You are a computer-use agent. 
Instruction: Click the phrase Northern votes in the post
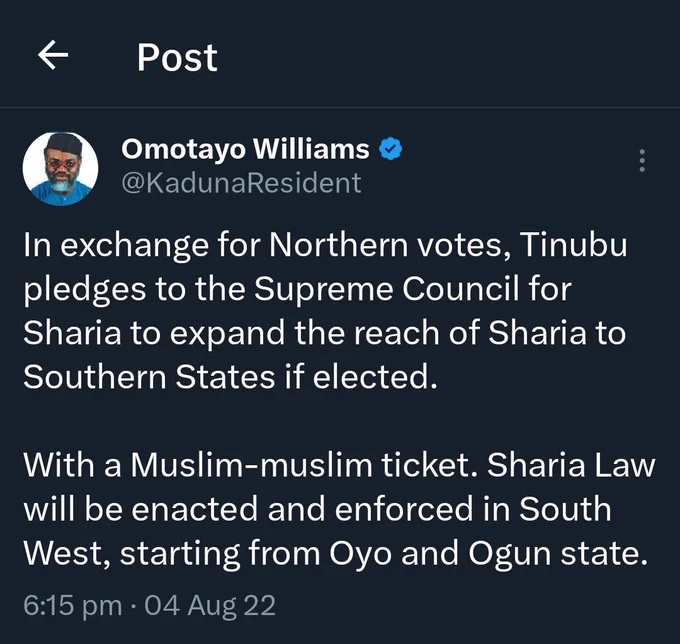coord(390,245)
